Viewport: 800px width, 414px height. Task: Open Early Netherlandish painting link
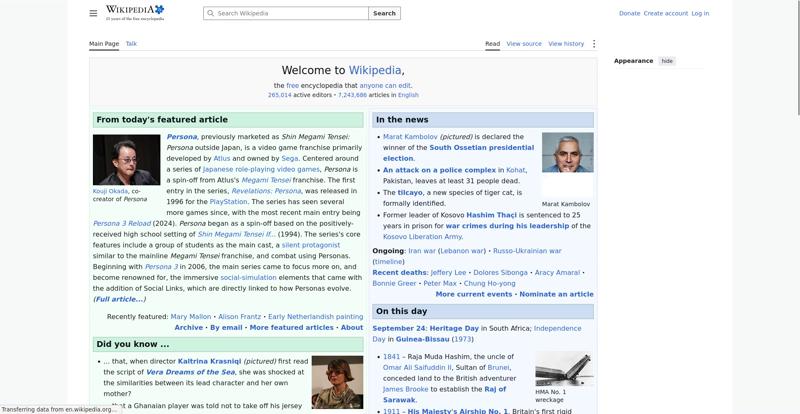click(x=315, y=316)
